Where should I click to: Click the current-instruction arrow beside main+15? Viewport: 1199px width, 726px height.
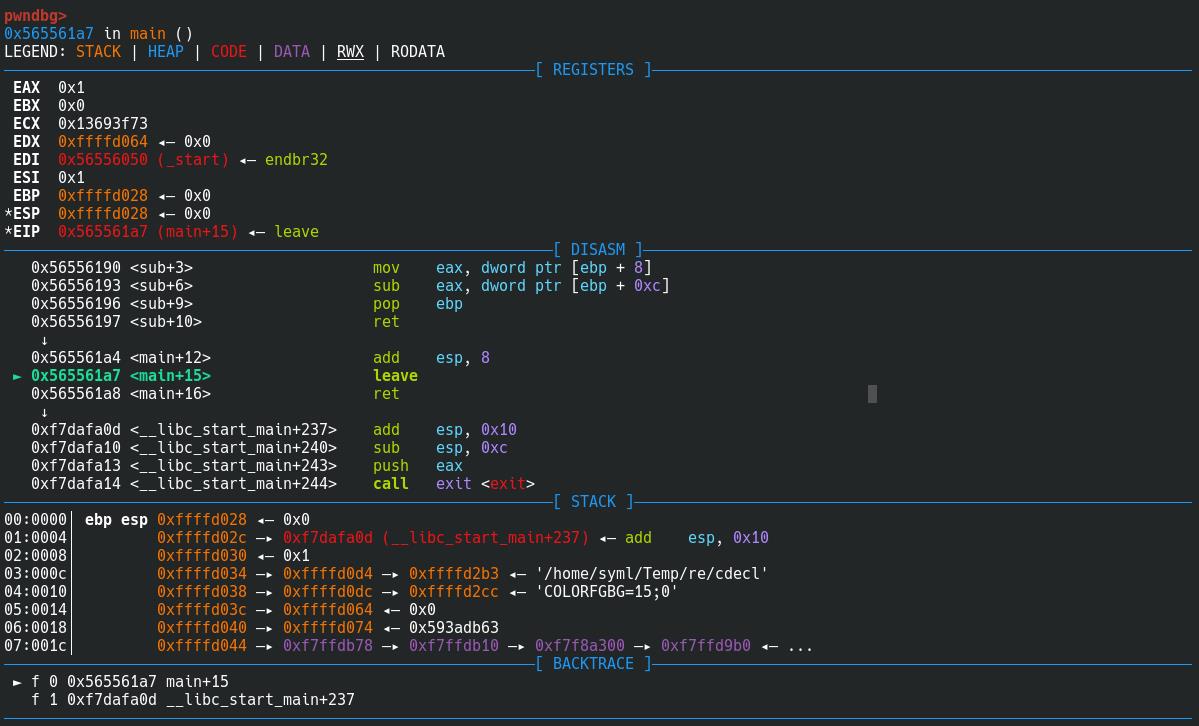pyautogui.click(x=17, y=376)
